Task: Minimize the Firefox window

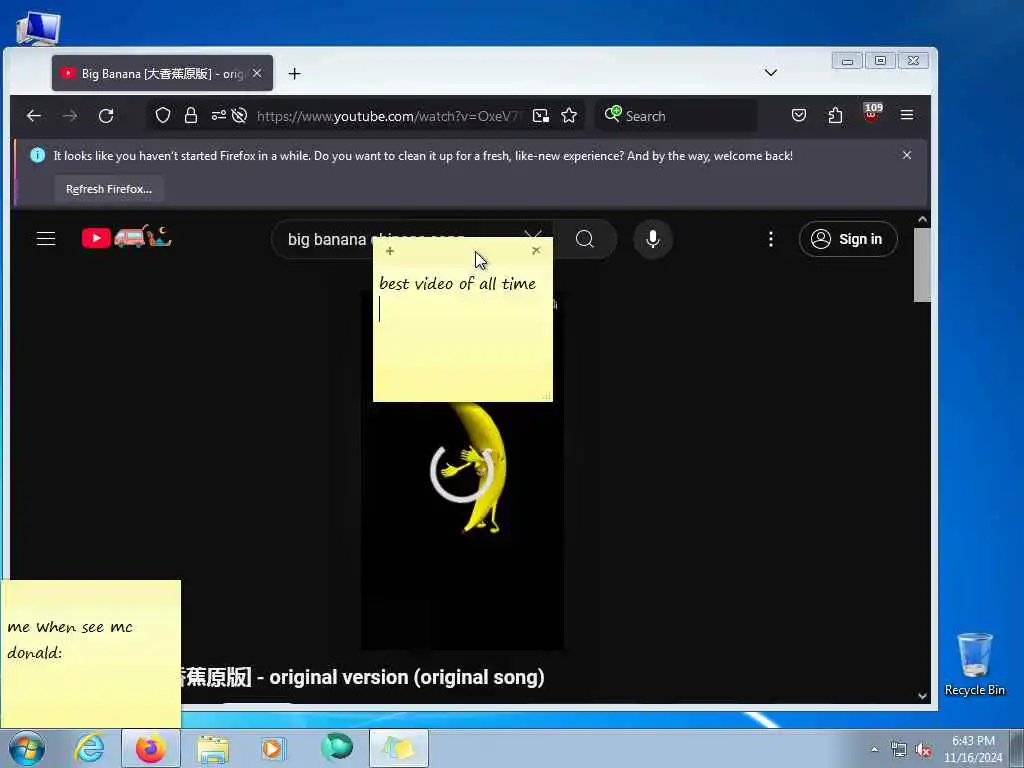Action: click(x=847, y=61)
